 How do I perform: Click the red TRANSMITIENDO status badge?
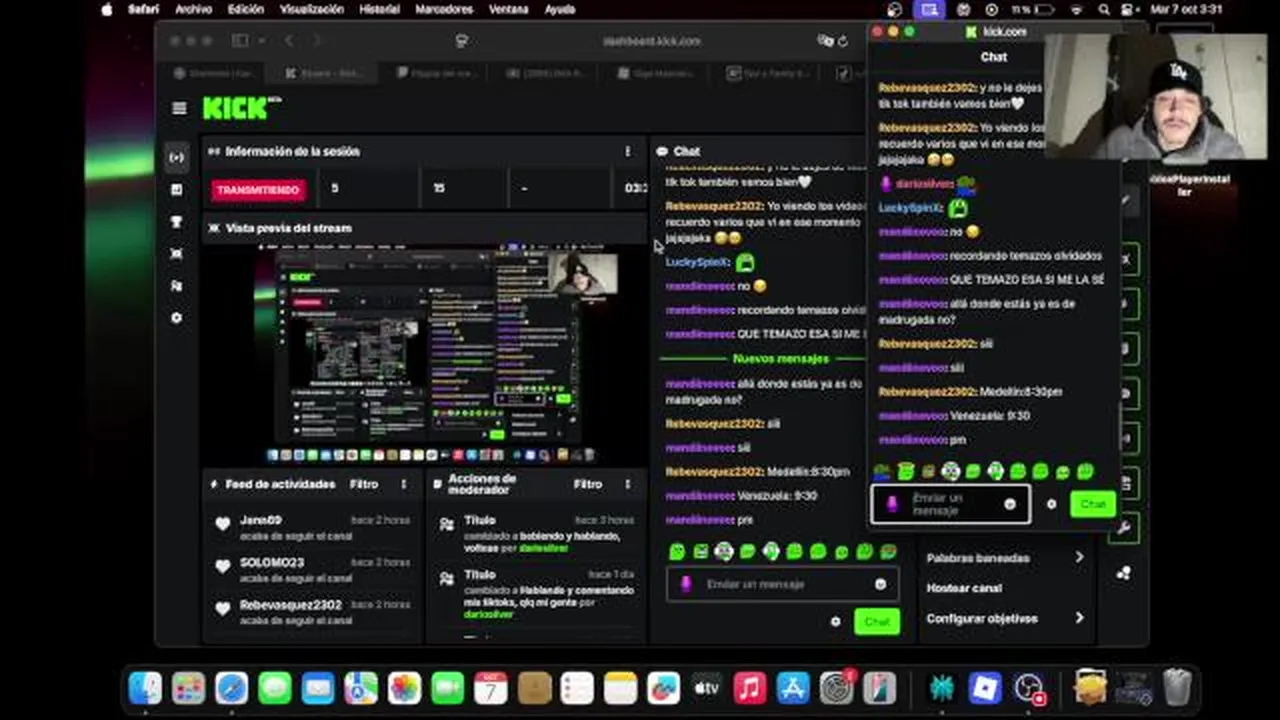(258, 190)
